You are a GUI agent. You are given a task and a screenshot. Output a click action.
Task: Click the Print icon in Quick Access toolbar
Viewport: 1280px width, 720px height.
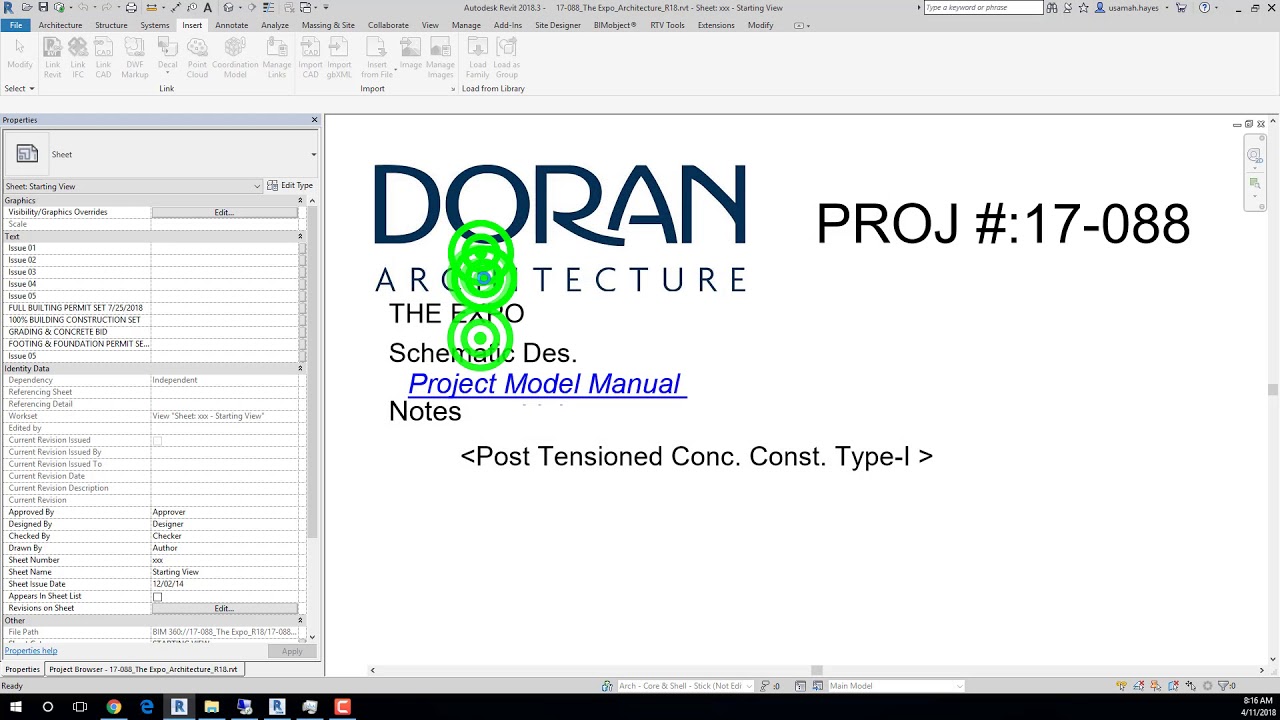pos(131,7)
